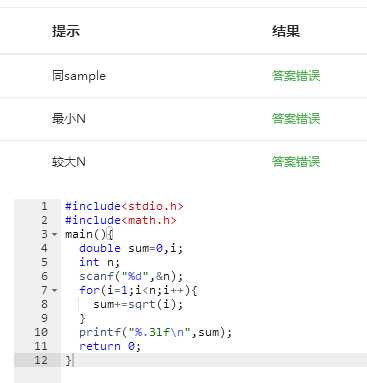
Task: Click line number 10 in the gutter
Action: click(x=41, y=332)
